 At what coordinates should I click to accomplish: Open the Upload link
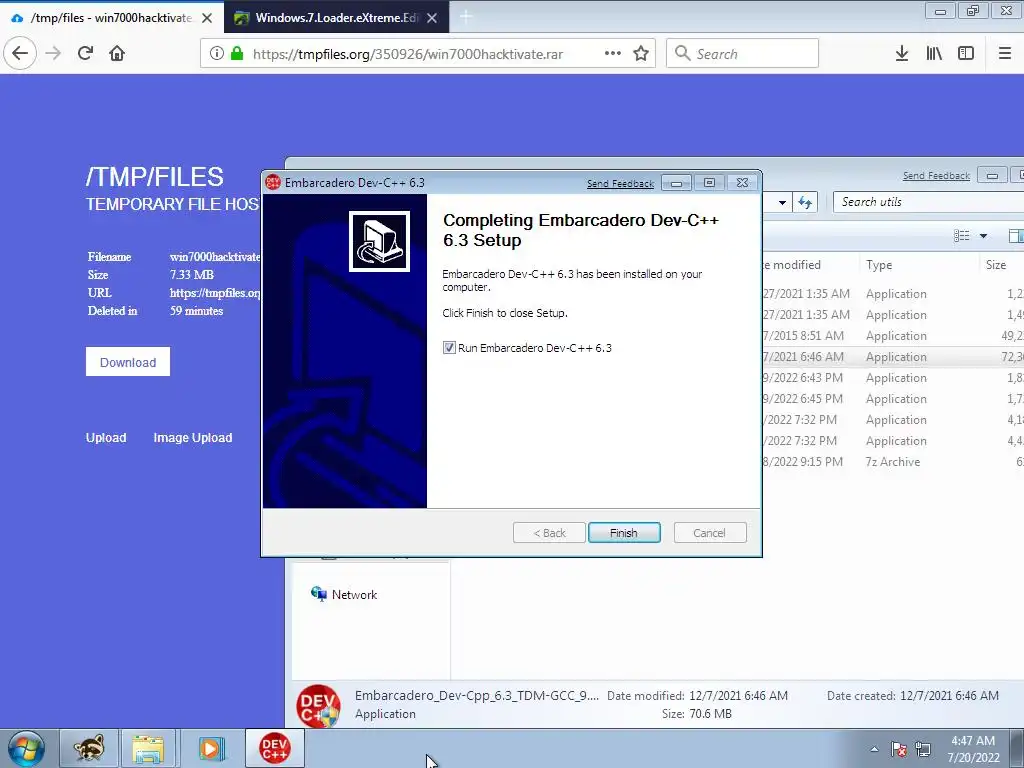tap(106, 438)
